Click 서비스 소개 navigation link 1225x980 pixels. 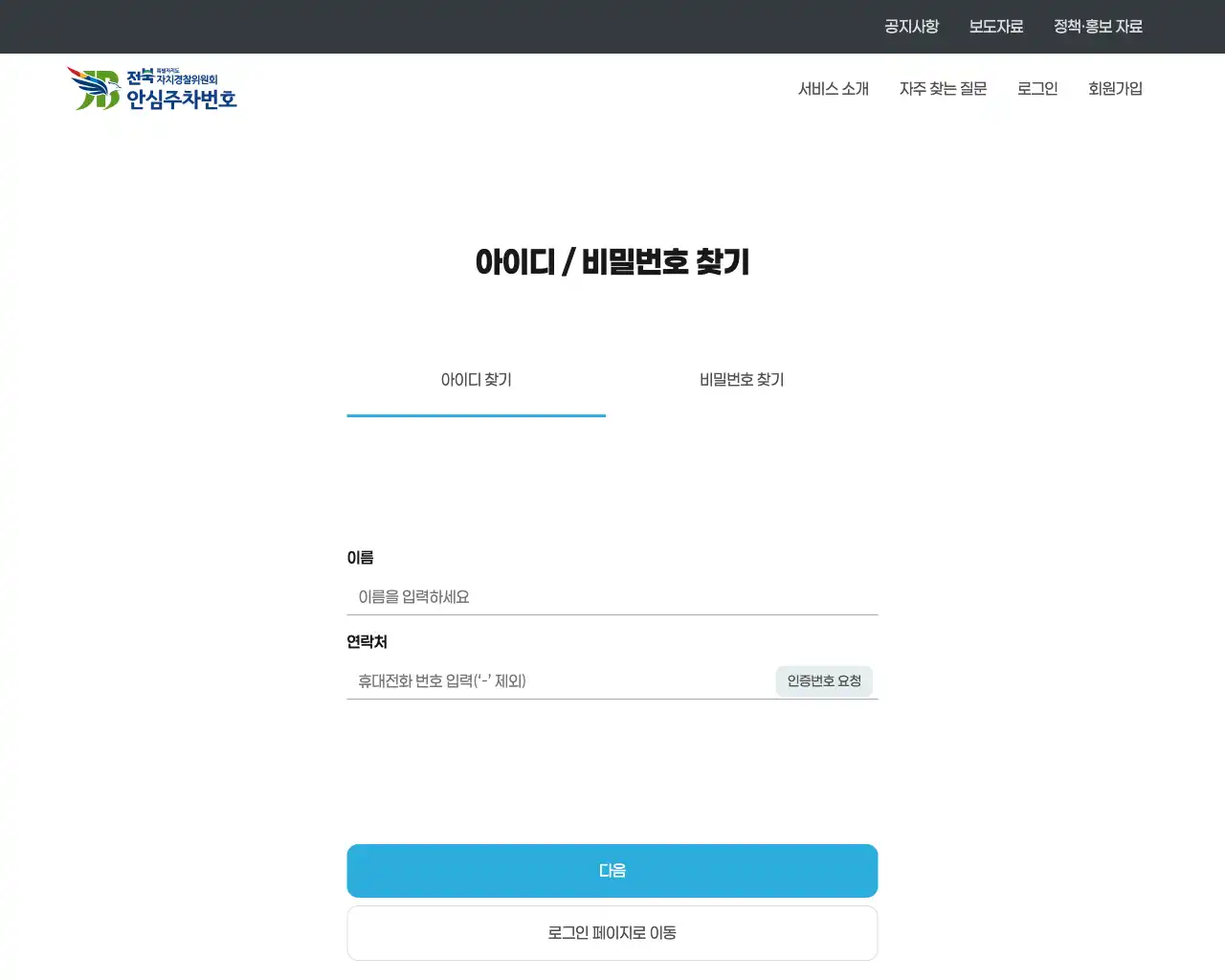click(835, 88)
